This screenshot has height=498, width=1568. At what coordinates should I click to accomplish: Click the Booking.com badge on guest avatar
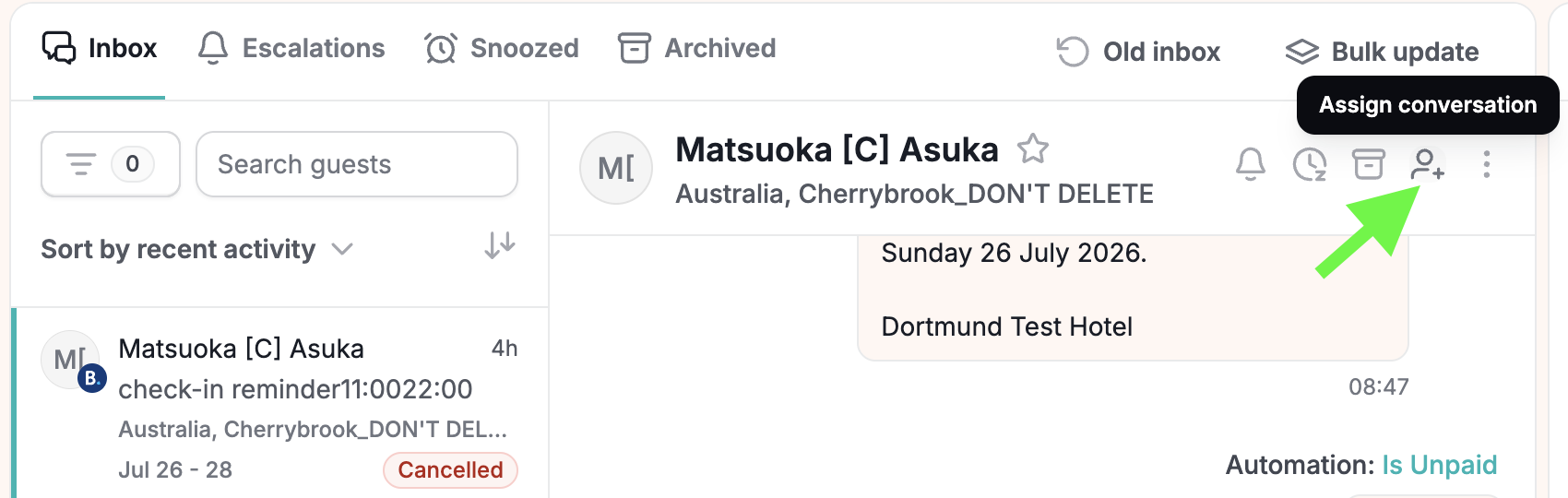91,378
